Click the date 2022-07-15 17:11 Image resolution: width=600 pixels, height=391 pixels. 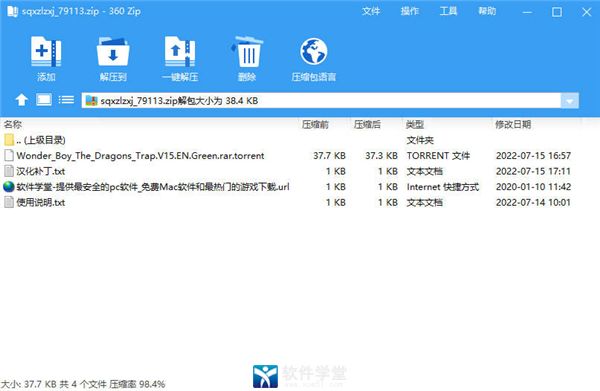click(533, 171)
